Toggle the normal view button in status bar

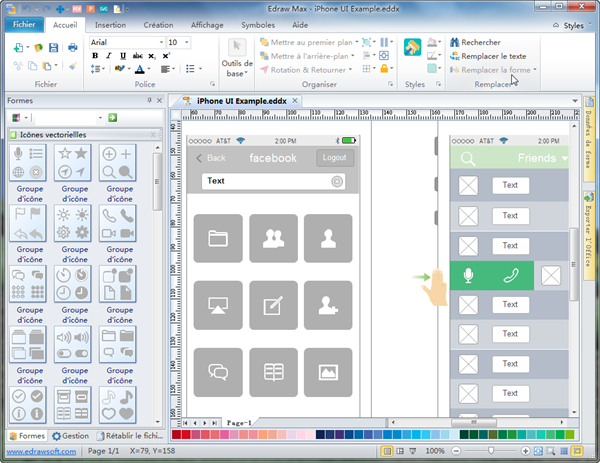point(387,452)
